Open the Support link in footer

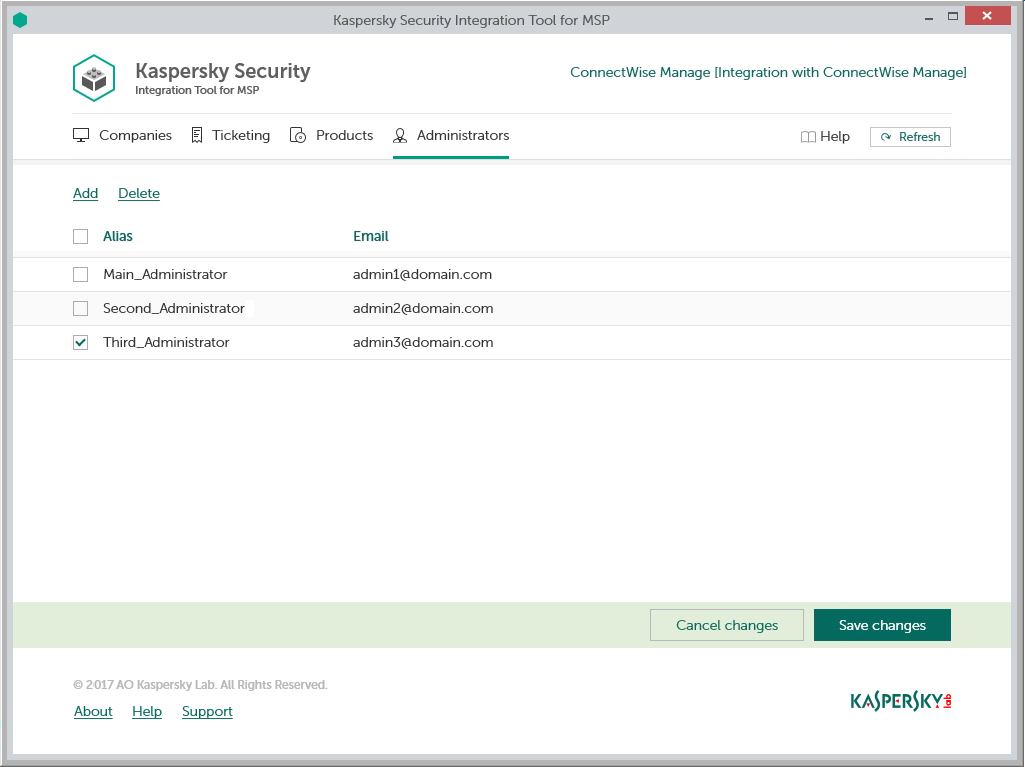(x=207, y=711)
